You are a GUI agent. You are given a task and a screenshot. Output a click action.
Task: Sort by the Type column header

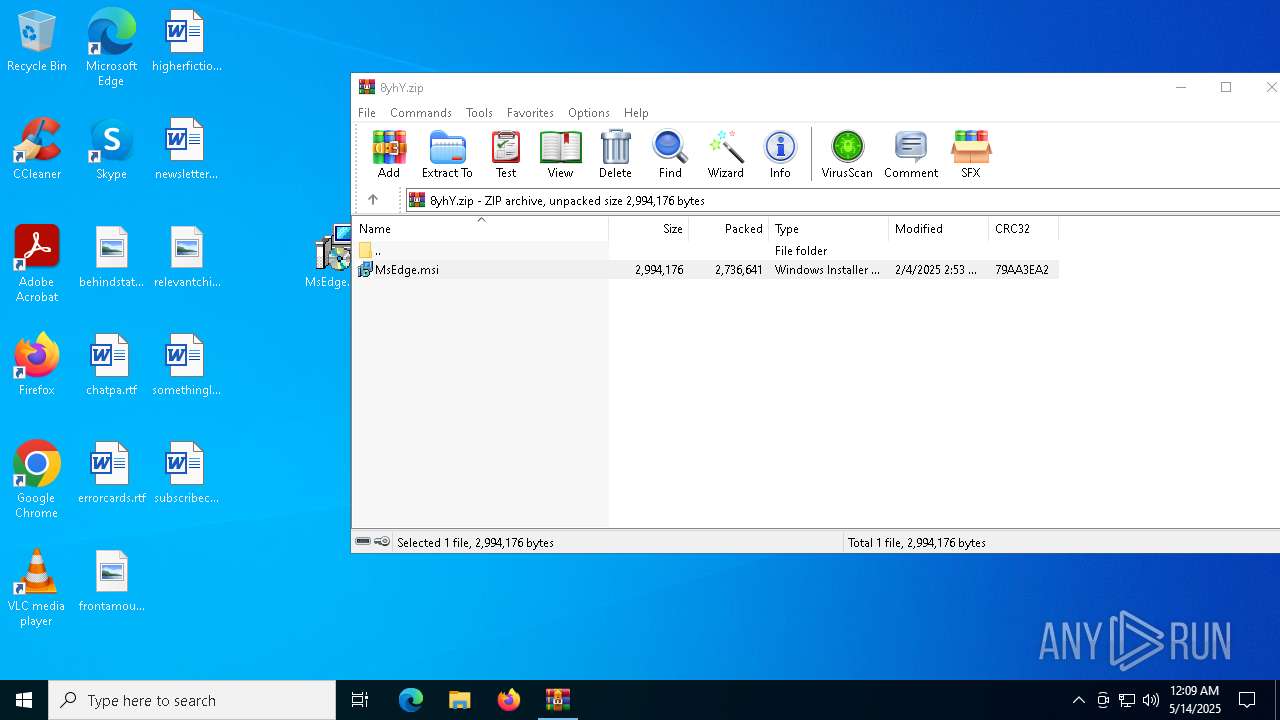tap(829, 229)
